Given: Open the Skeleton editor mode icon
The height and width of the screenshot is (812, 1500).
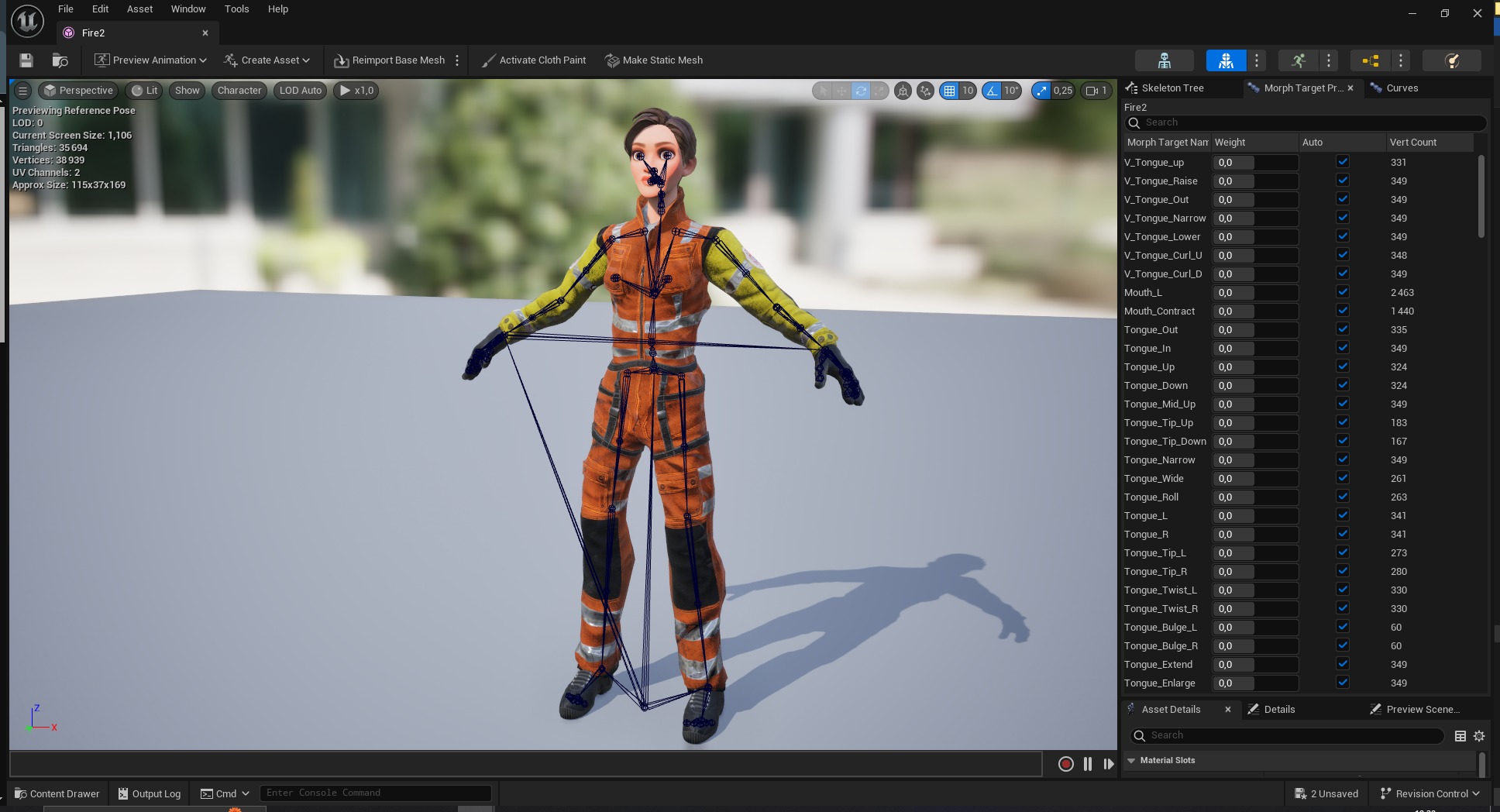Looking at the screenshot, I should click(x=1164, y=60).
